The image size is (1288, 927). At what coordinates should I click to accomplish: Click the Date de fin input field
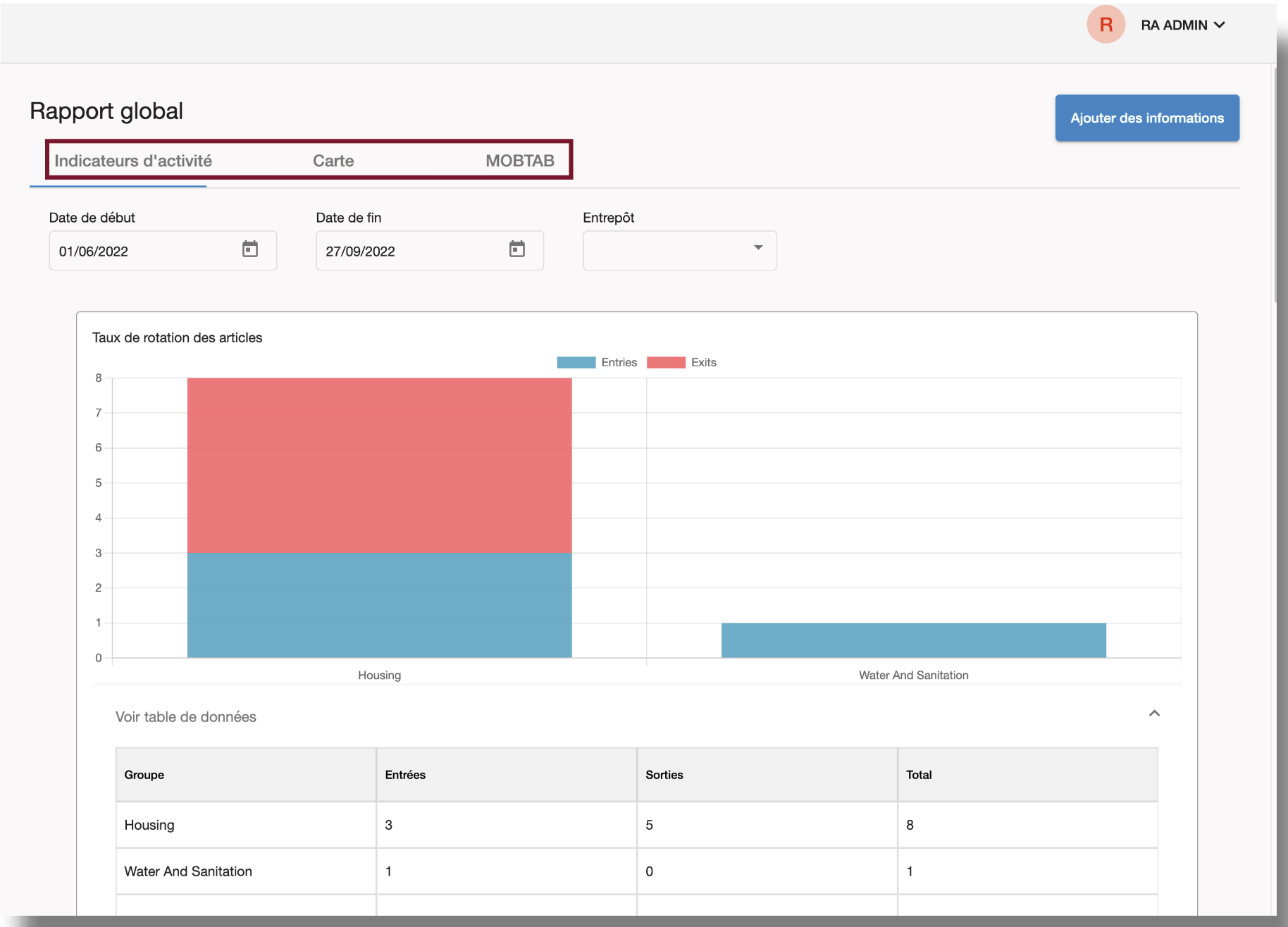tap(412, 251)
